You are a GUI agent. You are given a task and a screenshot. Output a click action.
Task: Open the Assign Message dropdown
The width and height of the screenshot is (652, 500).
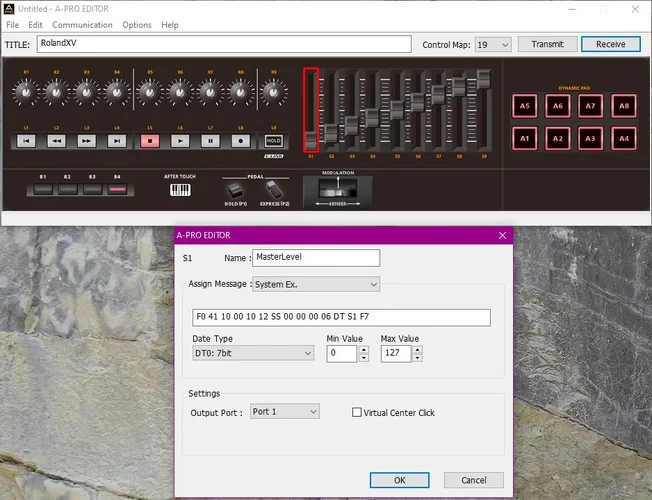click(316, 284)
